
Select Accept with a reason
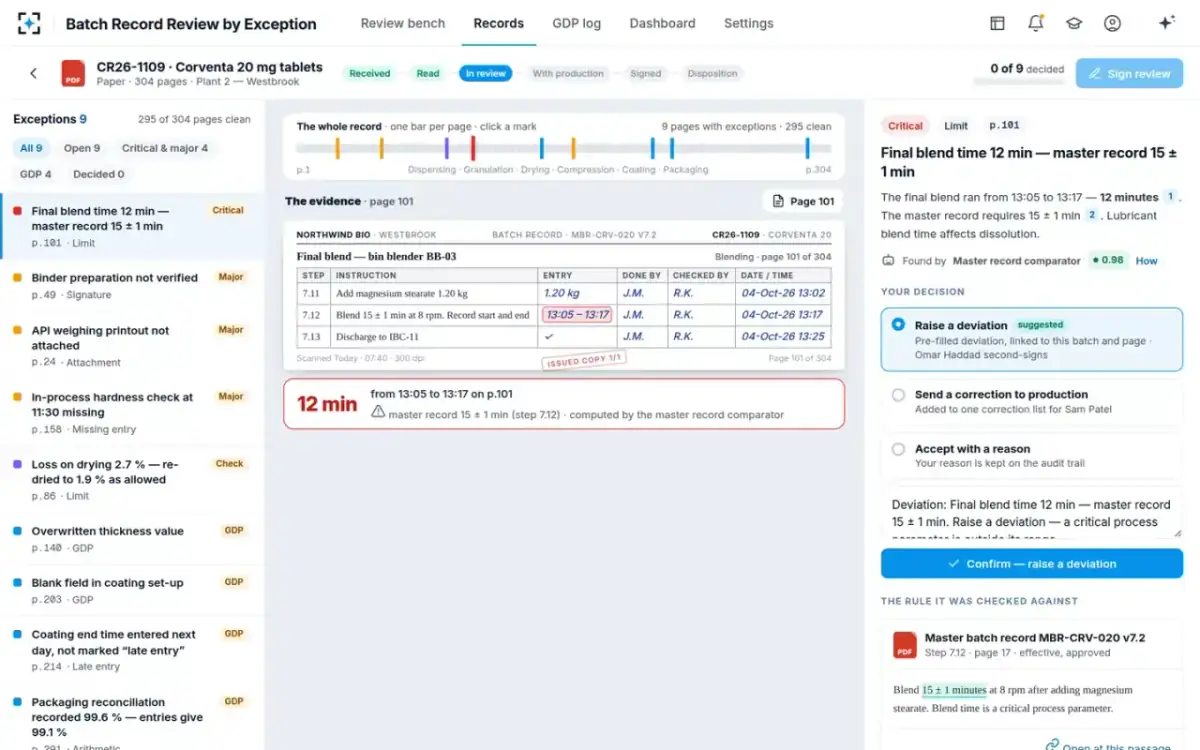coord(1032,455)
